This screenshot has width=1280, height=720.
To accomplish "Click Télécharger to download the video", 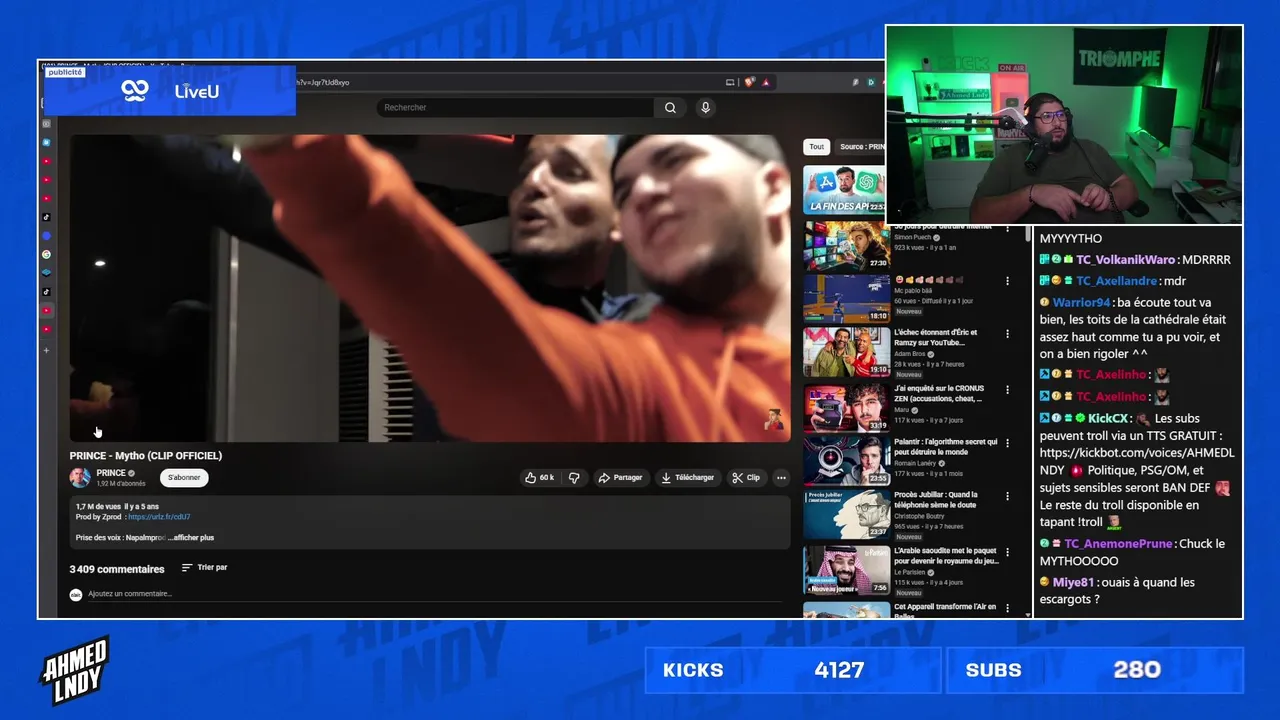I will pyautogui.click(x=688, y=478).
